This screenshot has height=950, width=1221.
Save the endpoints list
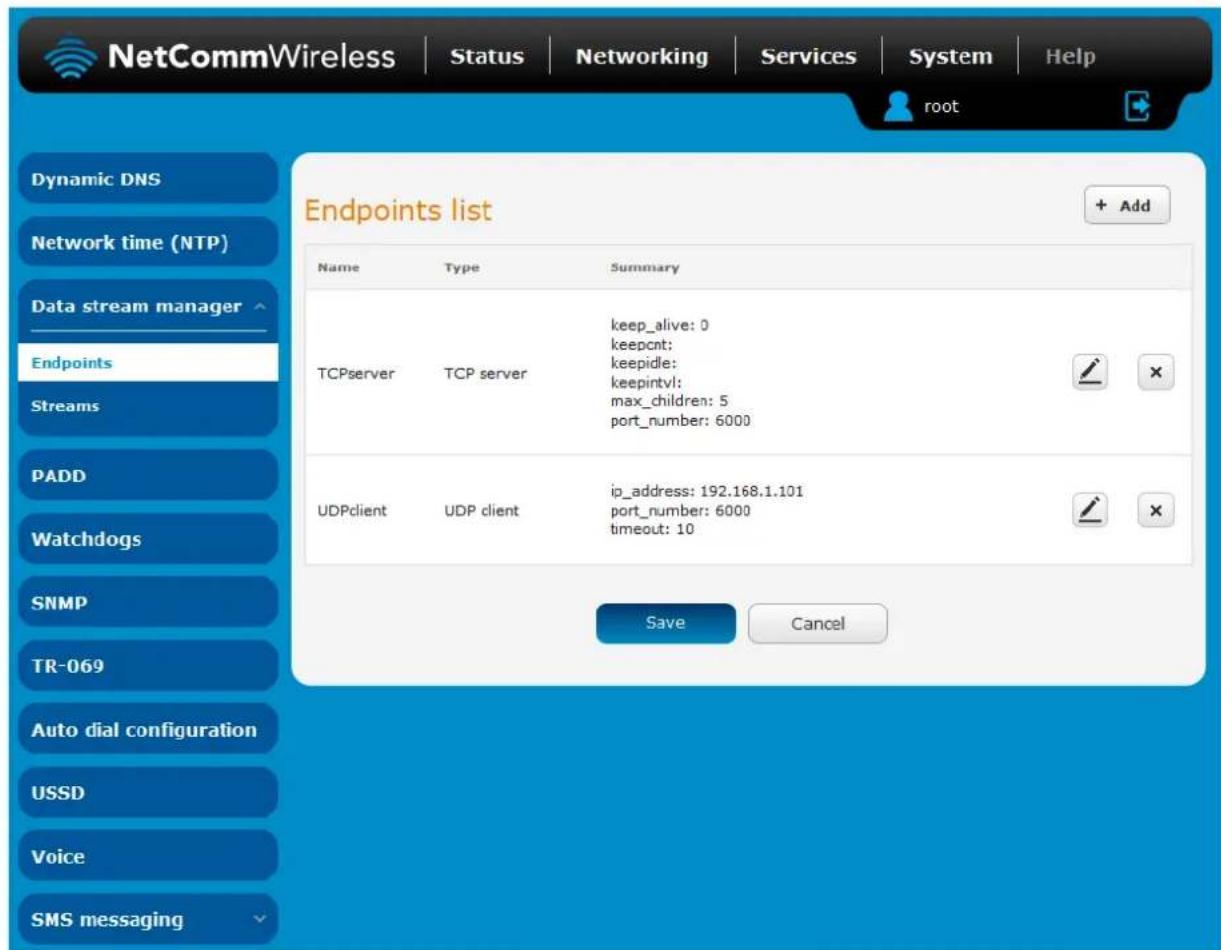(x=666, y=623)
